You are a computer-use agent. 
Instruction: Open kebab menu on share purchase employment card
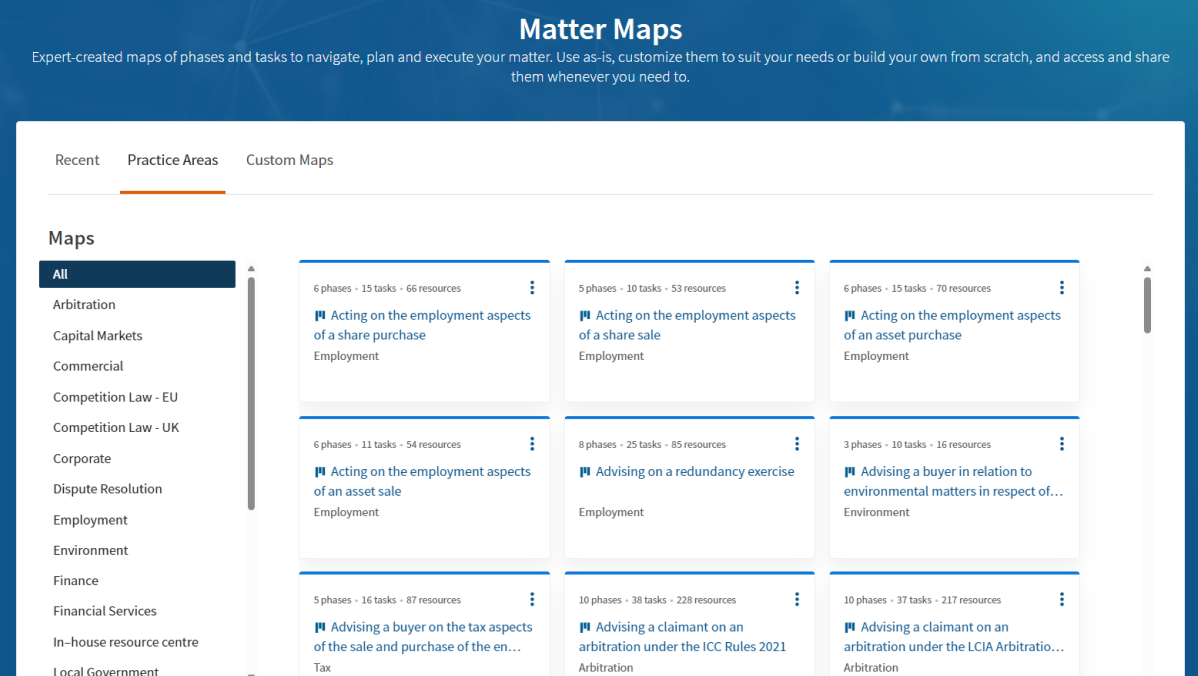532,288
